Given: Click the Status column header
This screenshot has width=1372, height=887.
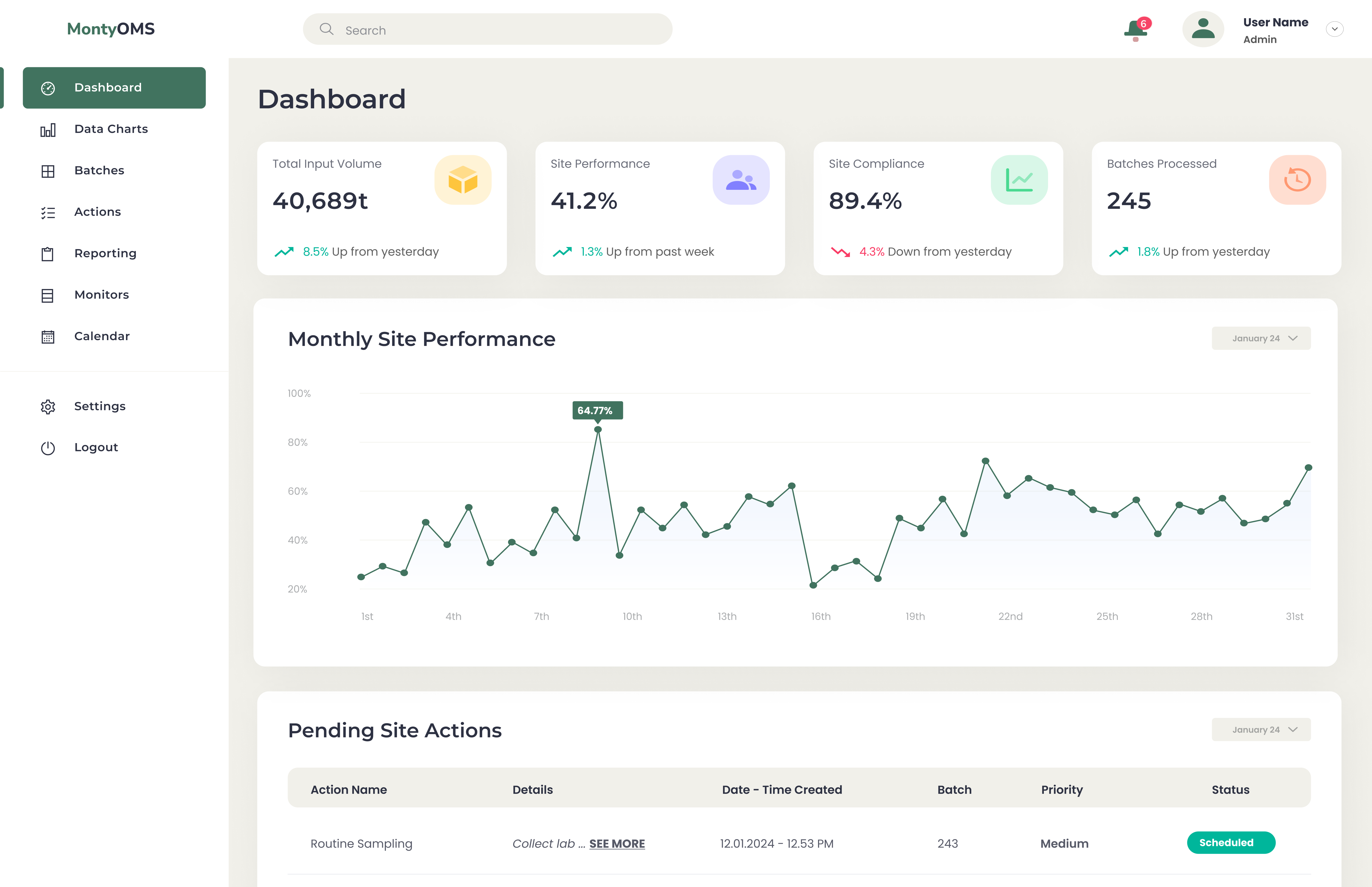Looking at the screenshot, I should click(1230, 790).
